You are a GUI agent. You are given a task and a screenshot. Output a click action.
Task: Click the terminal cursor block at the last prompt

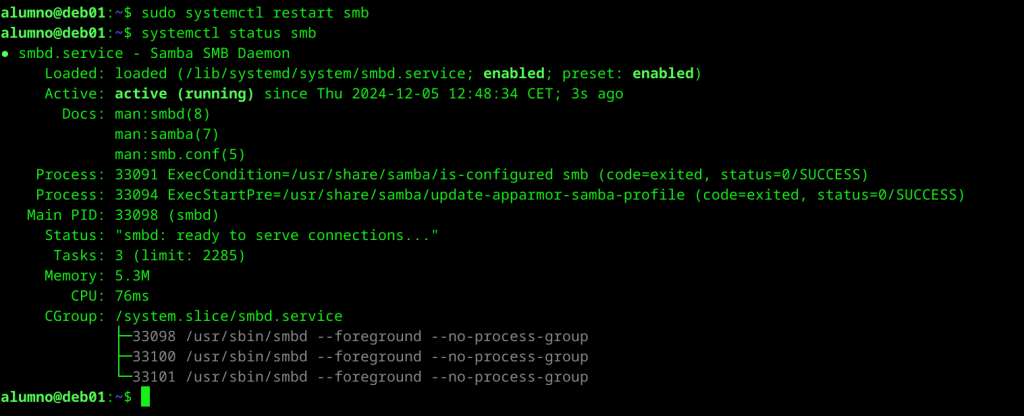[145, 397]
